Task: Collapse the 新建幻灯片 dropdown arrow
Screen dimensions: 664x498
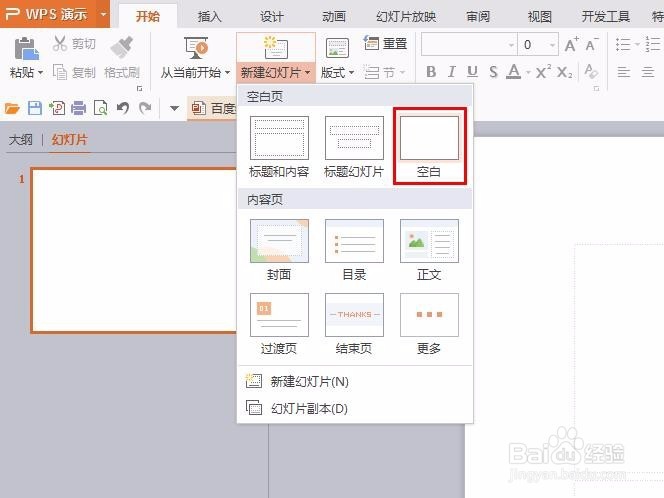Action: [307, 73]
